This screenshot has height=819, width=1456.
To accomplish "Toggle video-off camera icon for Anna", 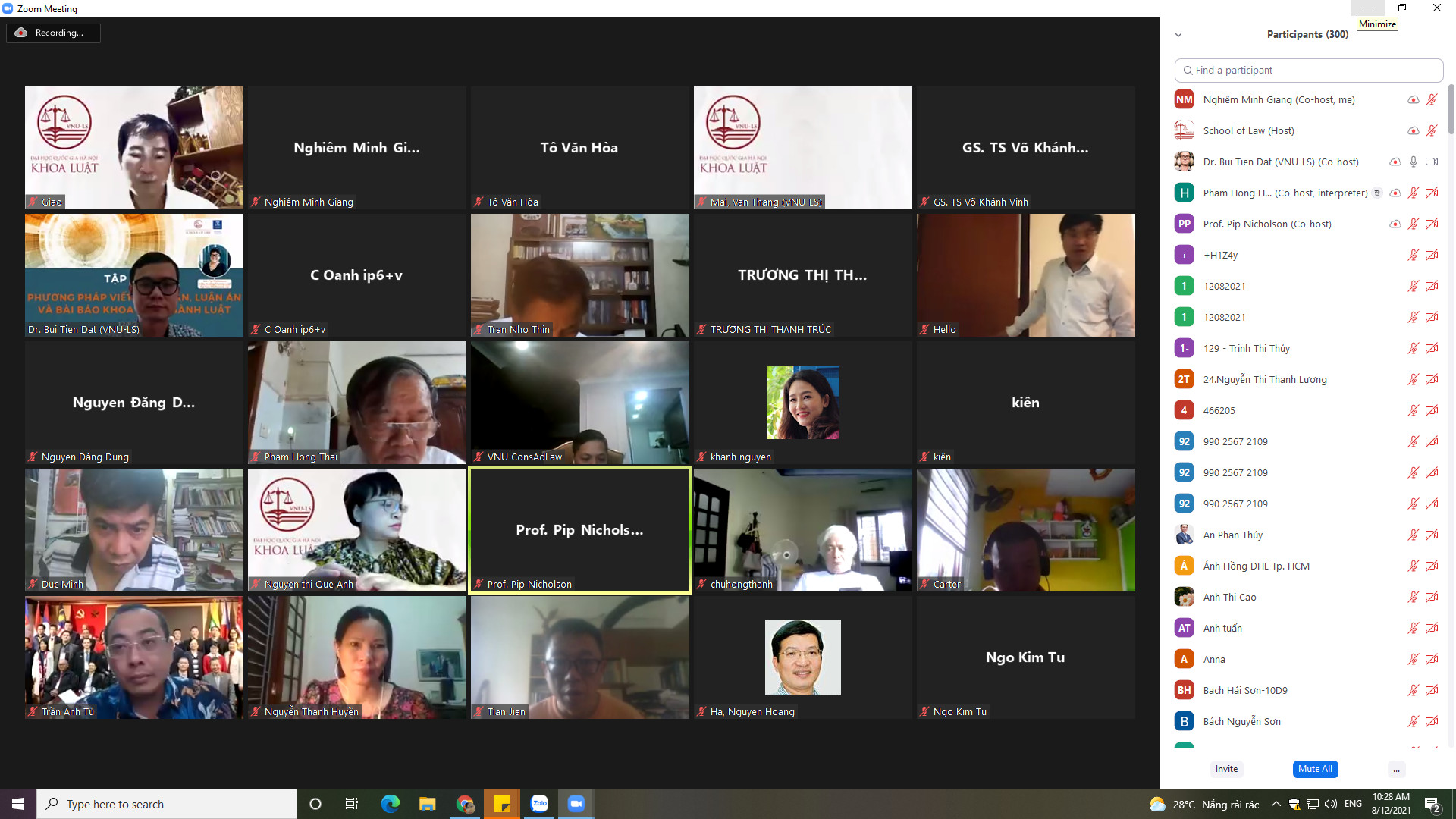I will (x=1432, y=659).
